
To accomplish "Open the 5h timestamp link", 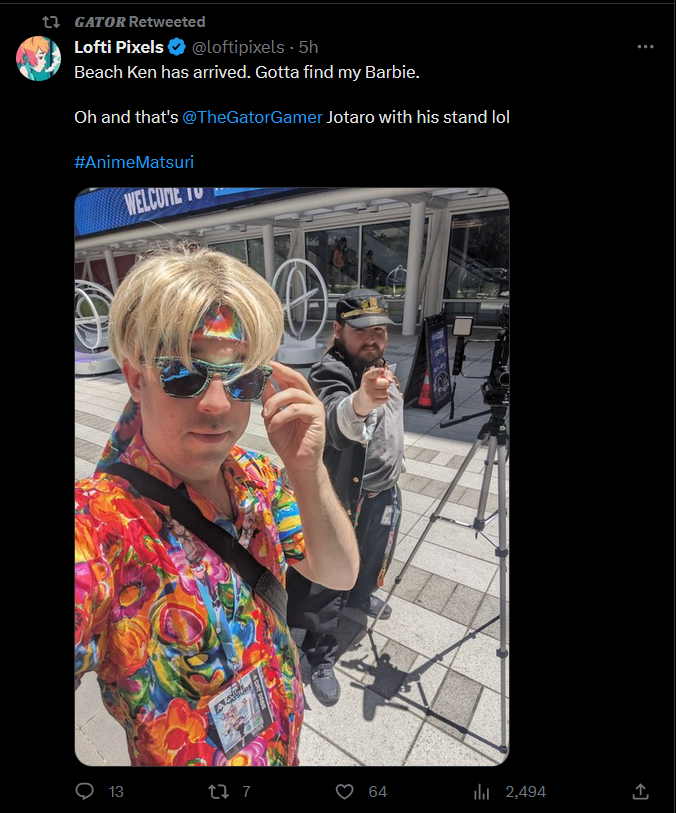I will pyautogui.click(x=308, y=47).
